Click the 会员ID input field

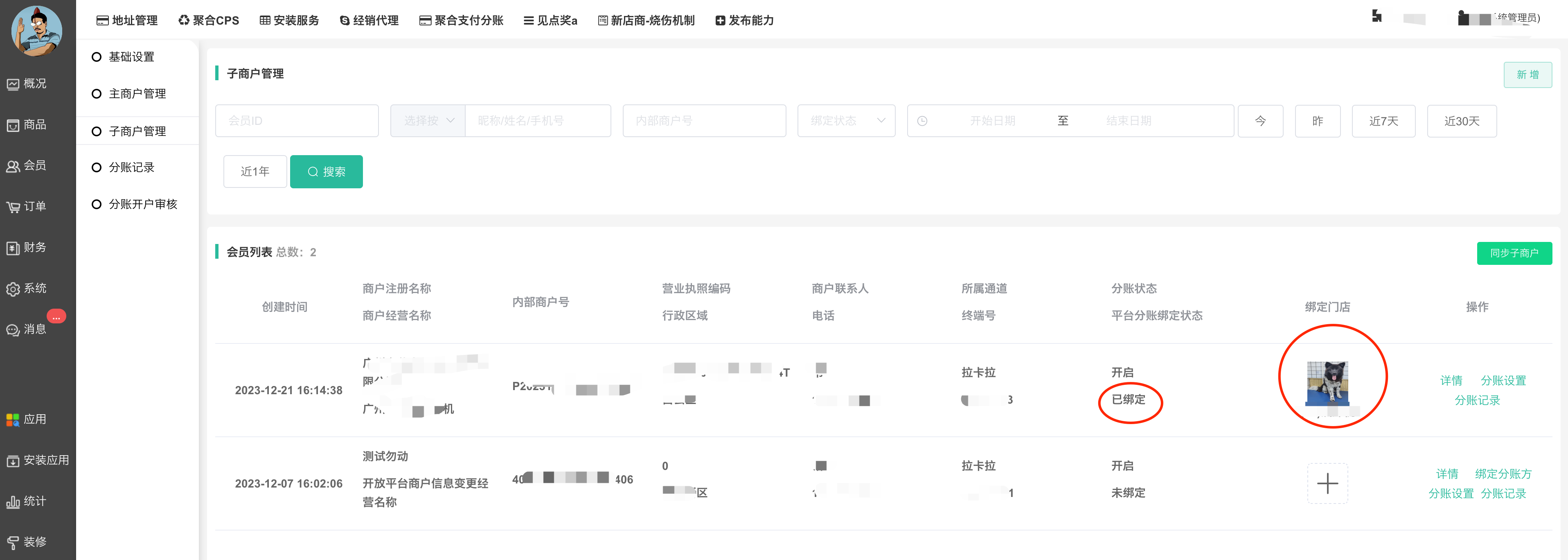[296, 120]
